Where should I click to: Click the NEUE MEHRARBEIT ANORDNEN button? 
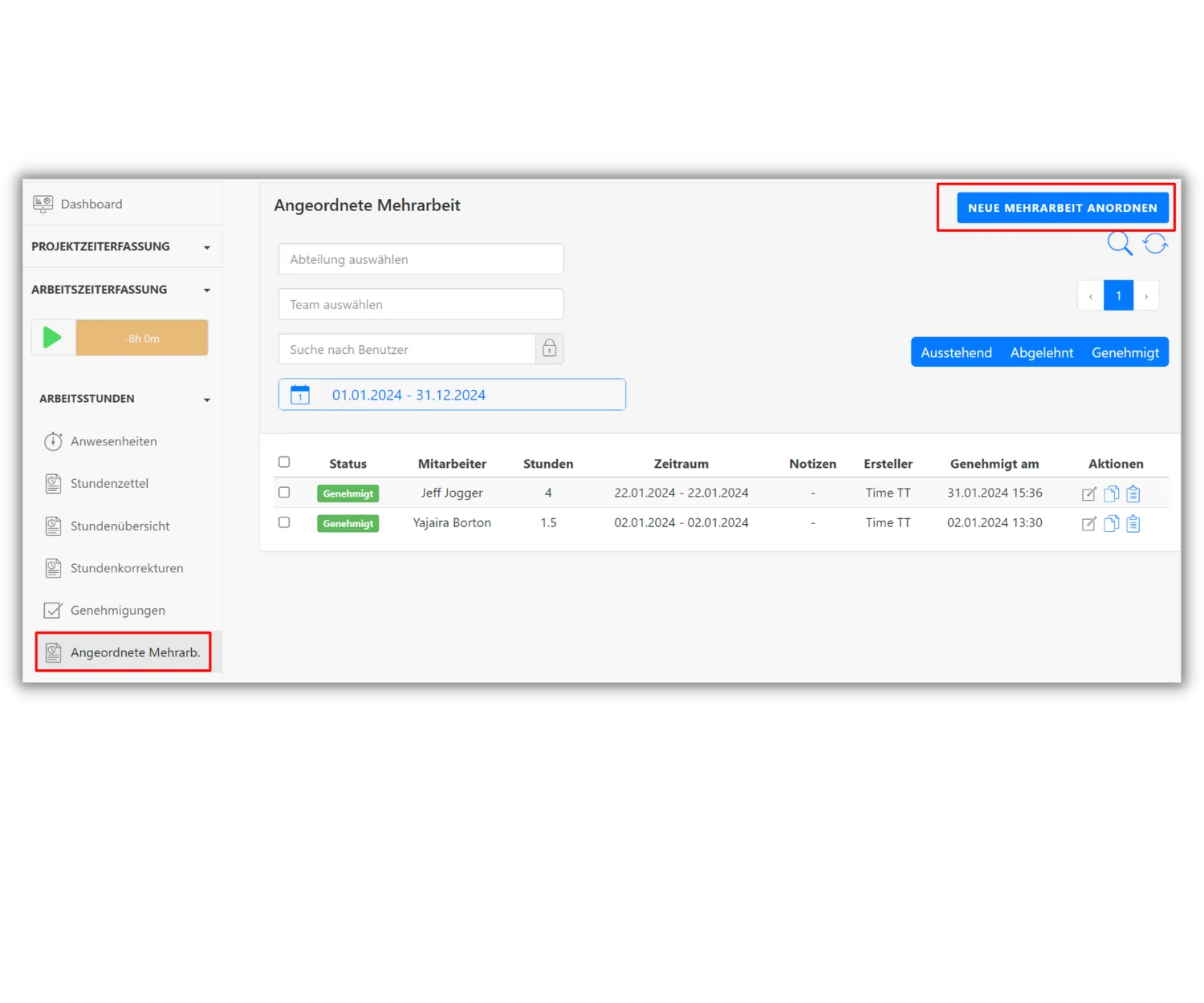1062,207
